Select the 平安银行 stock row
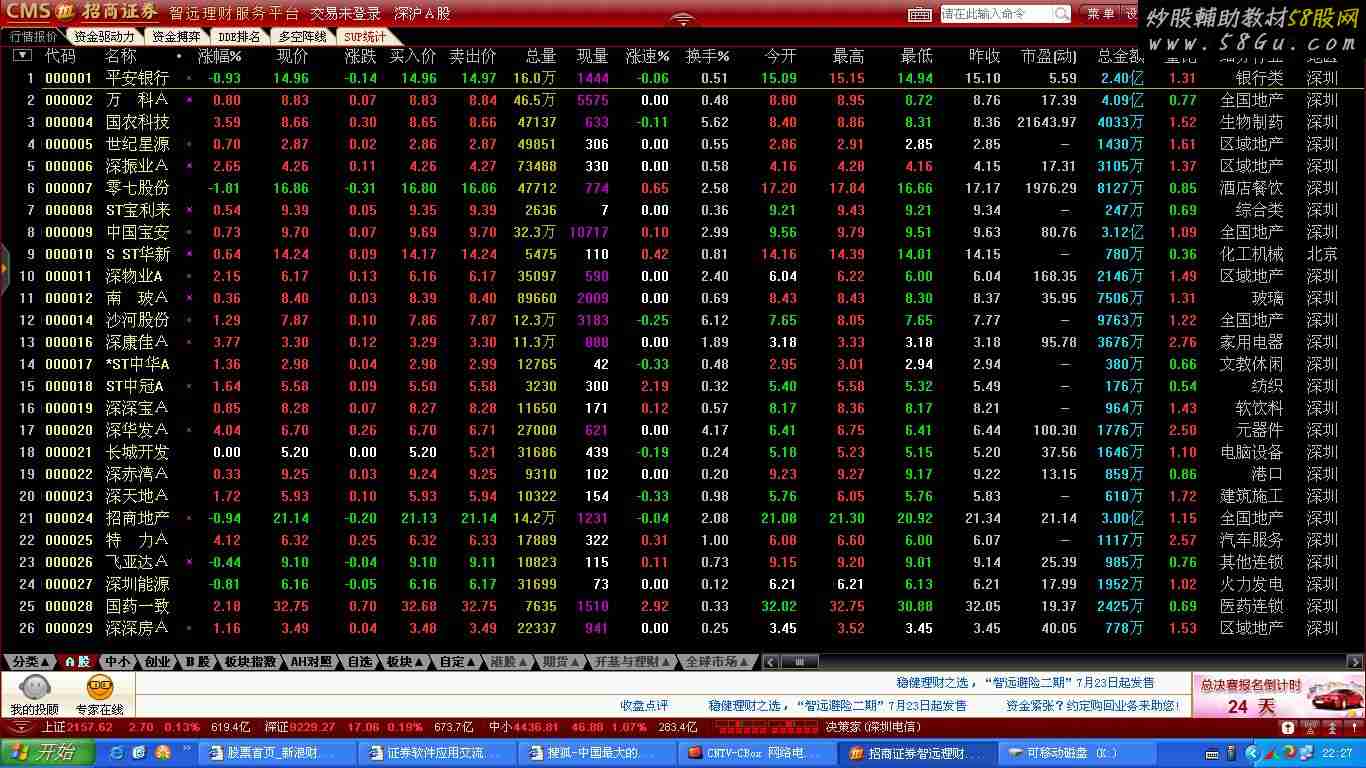The height and width of the screenshot is (768, 1366). (x=683, y=78)
